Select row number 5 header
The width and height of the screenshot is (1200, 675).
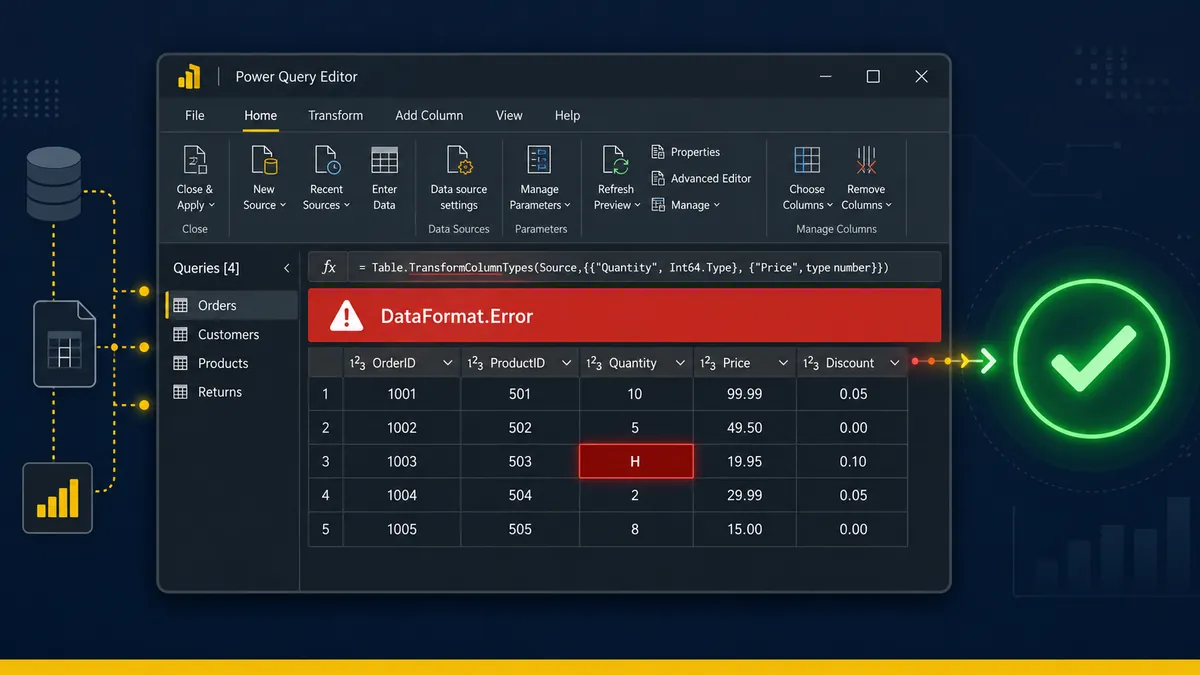tap(326, 529)
